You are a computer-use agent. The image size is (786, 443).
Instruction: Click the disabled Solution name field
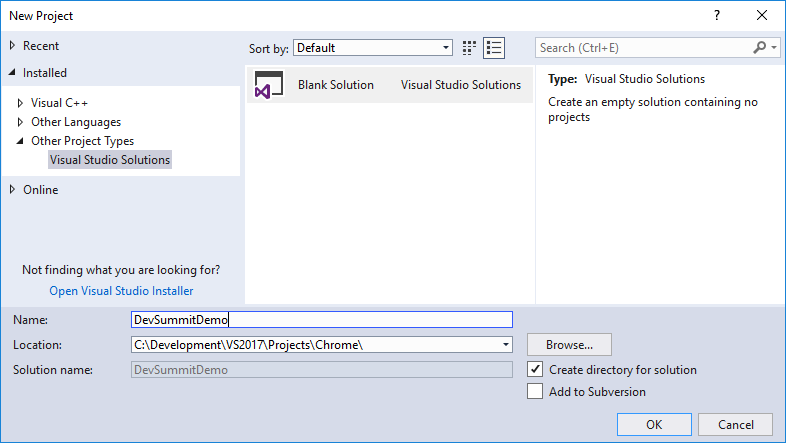(x=322, y=370)
